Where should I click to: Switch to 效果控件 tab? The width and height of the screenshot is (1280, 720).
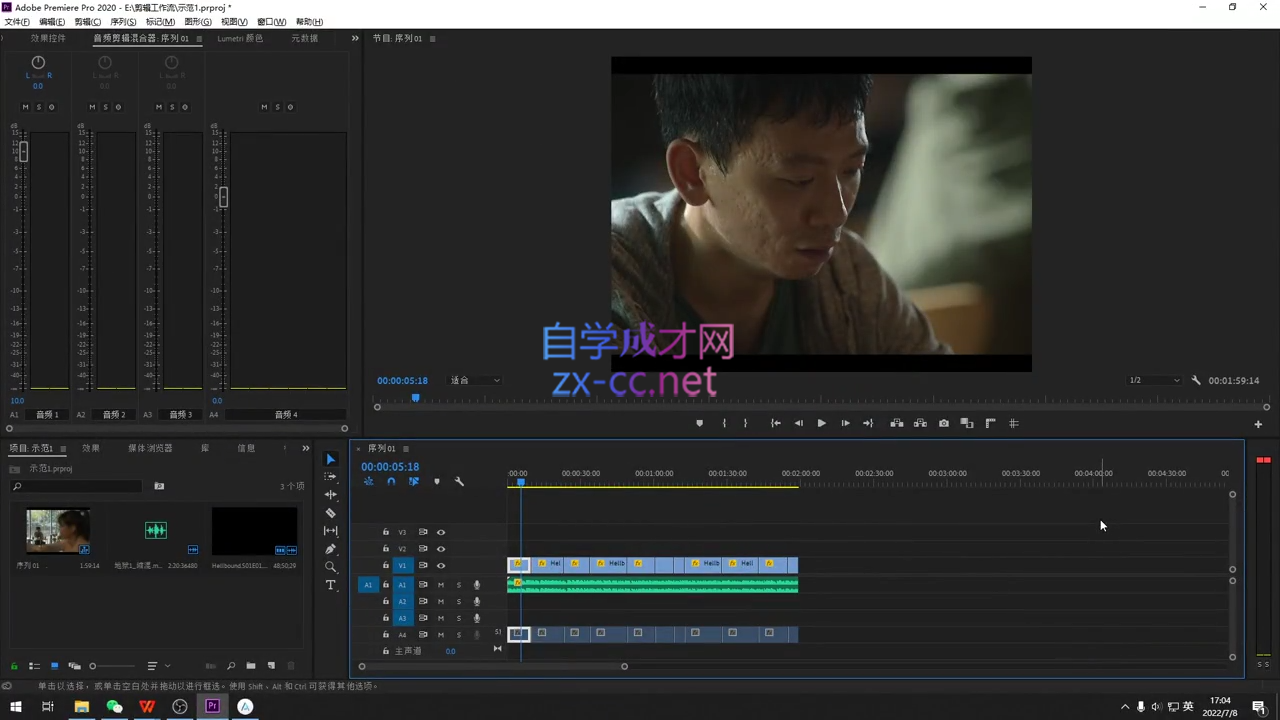point(48,38)
